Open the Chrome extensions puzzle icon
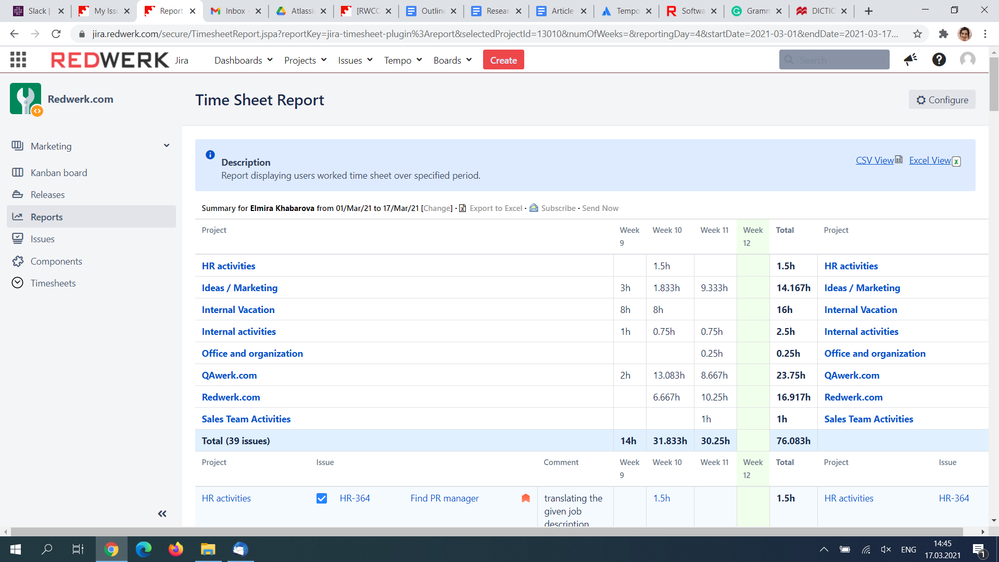This screenshot has height=562, width=999. point(944,34)
